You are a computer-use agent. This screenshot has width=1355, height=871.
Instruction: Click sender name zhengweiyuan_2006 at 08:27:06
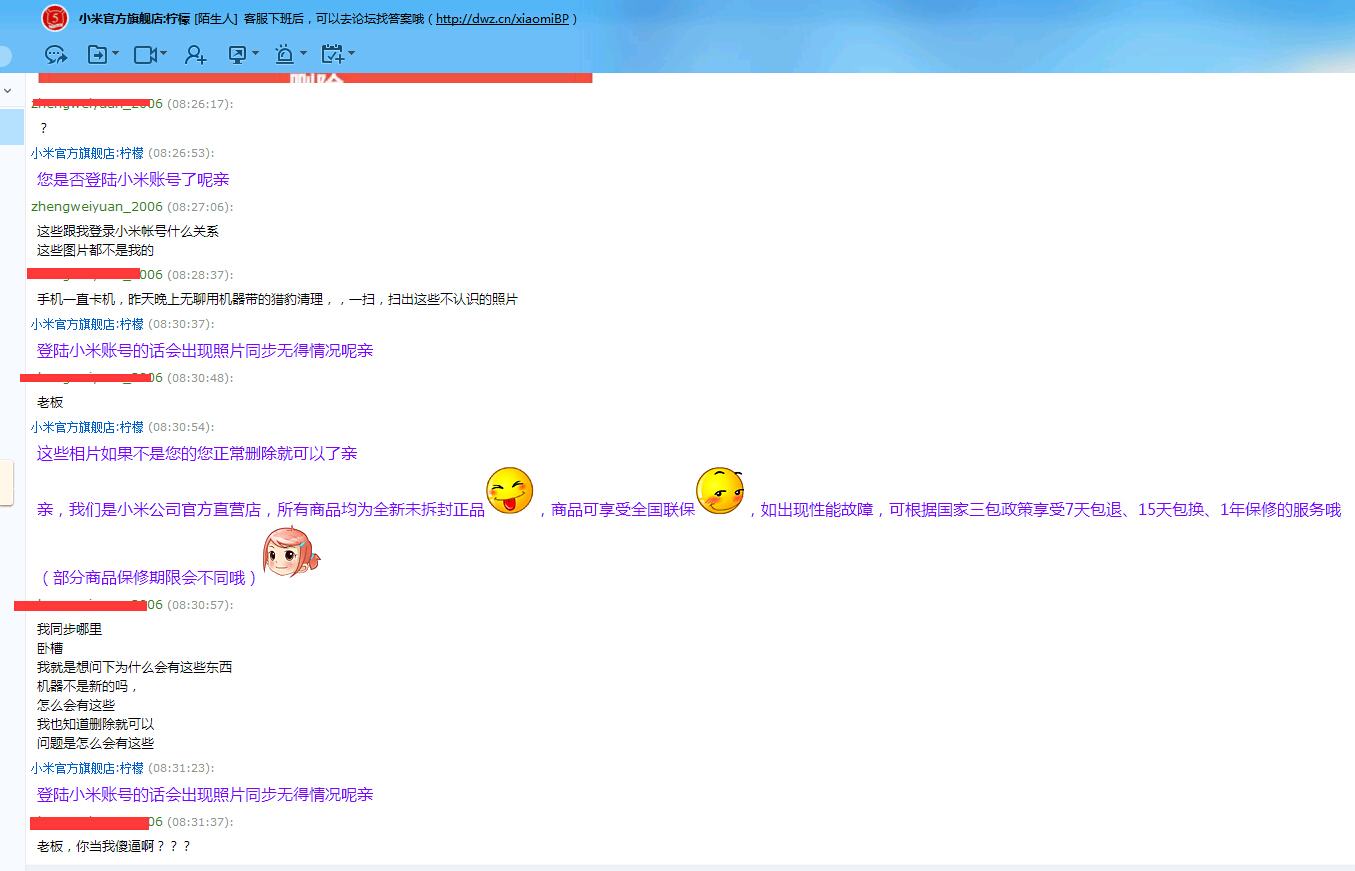coord(97,207)
